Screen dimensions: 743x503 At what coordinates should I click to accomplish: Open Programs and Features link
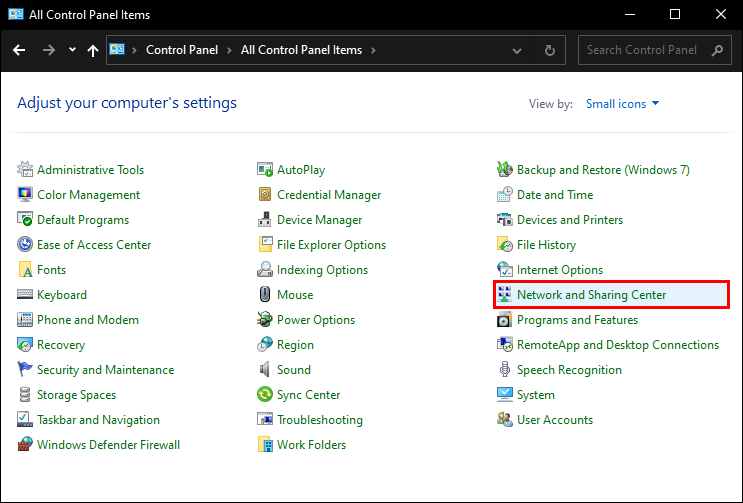(x=577, y=320)
